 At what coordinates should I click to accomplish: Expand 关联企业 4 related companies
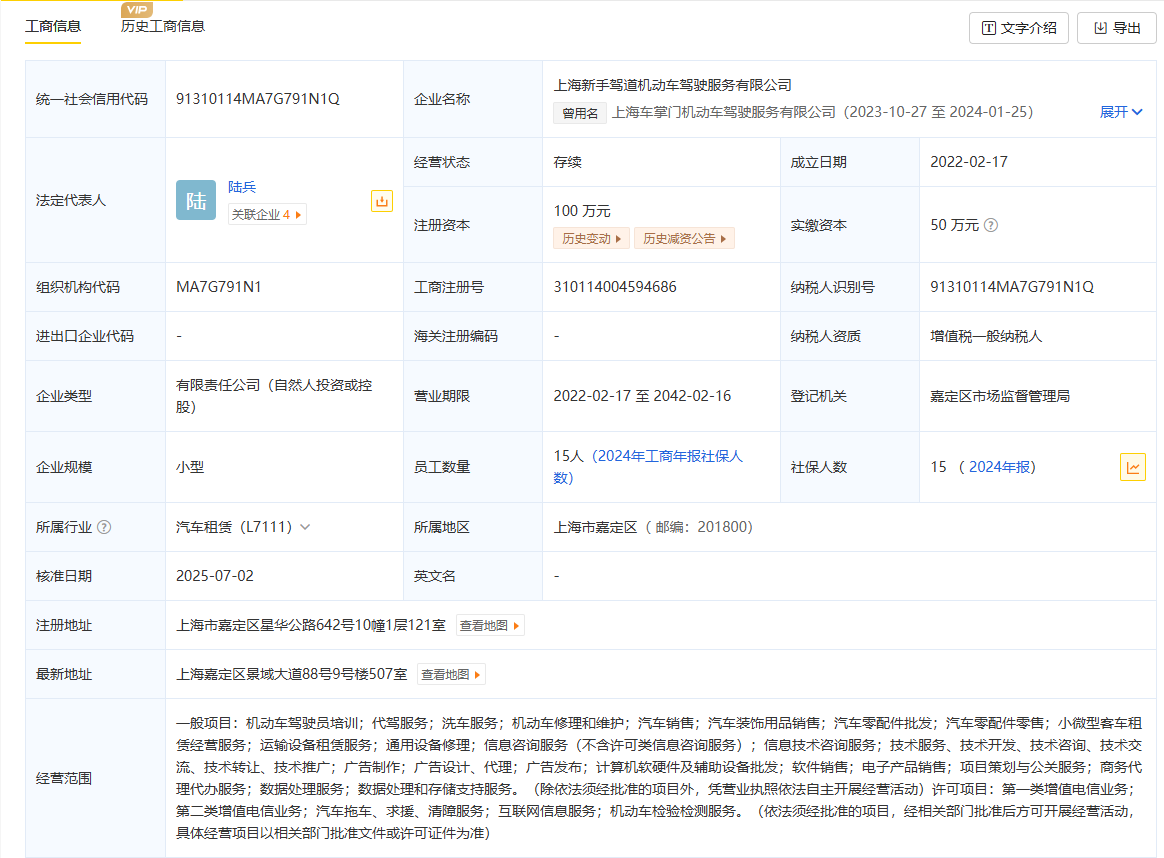pos(267,214)
